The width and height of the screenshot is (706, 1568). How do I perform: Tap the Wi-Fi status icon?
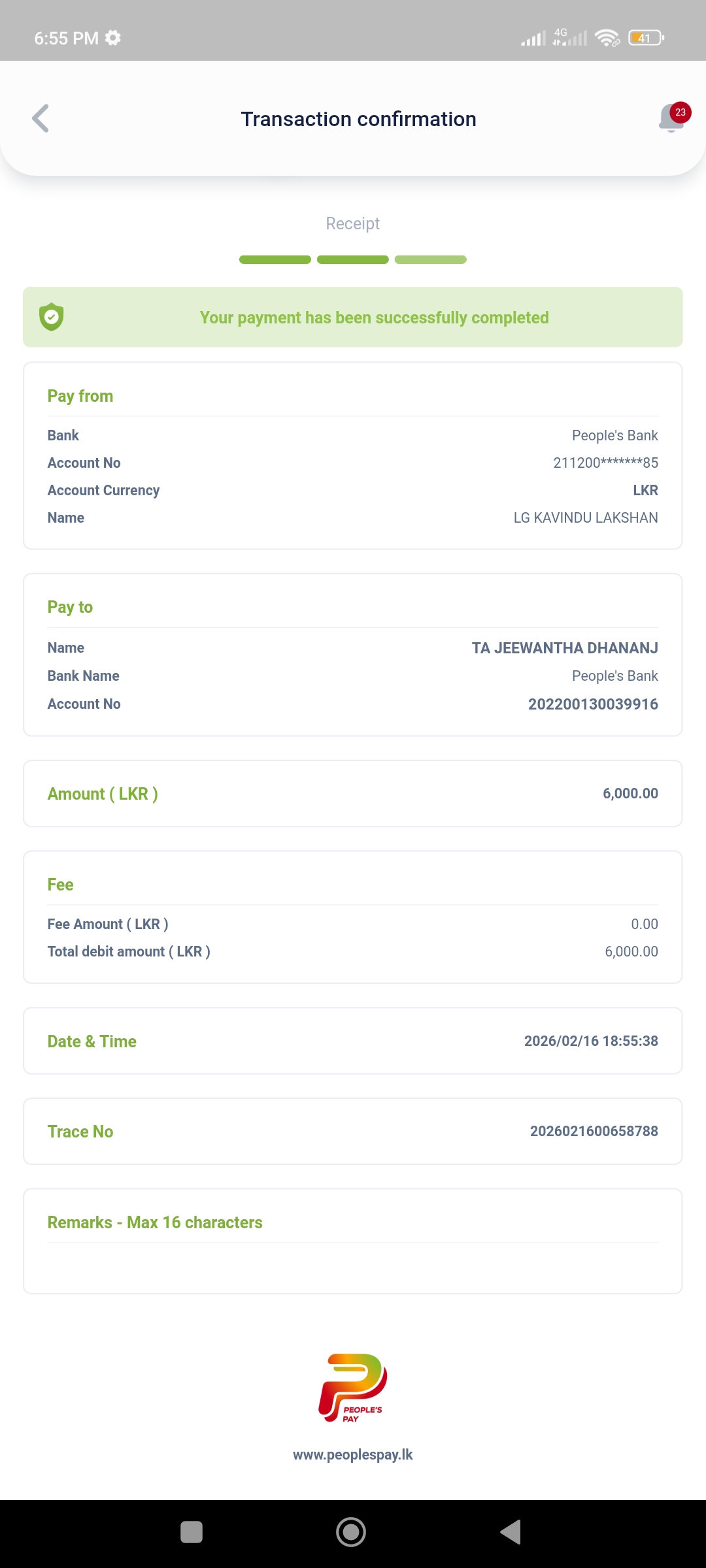[607, 38]
